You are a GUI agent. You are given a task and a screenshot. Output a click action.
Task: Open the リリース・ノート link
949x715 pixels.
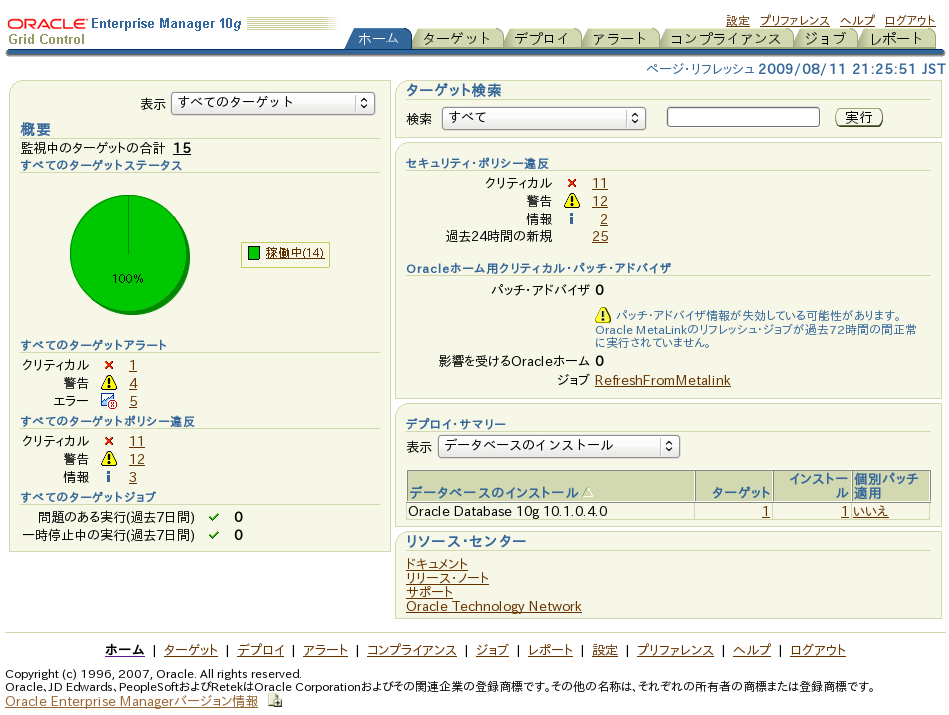coord(447,578)
